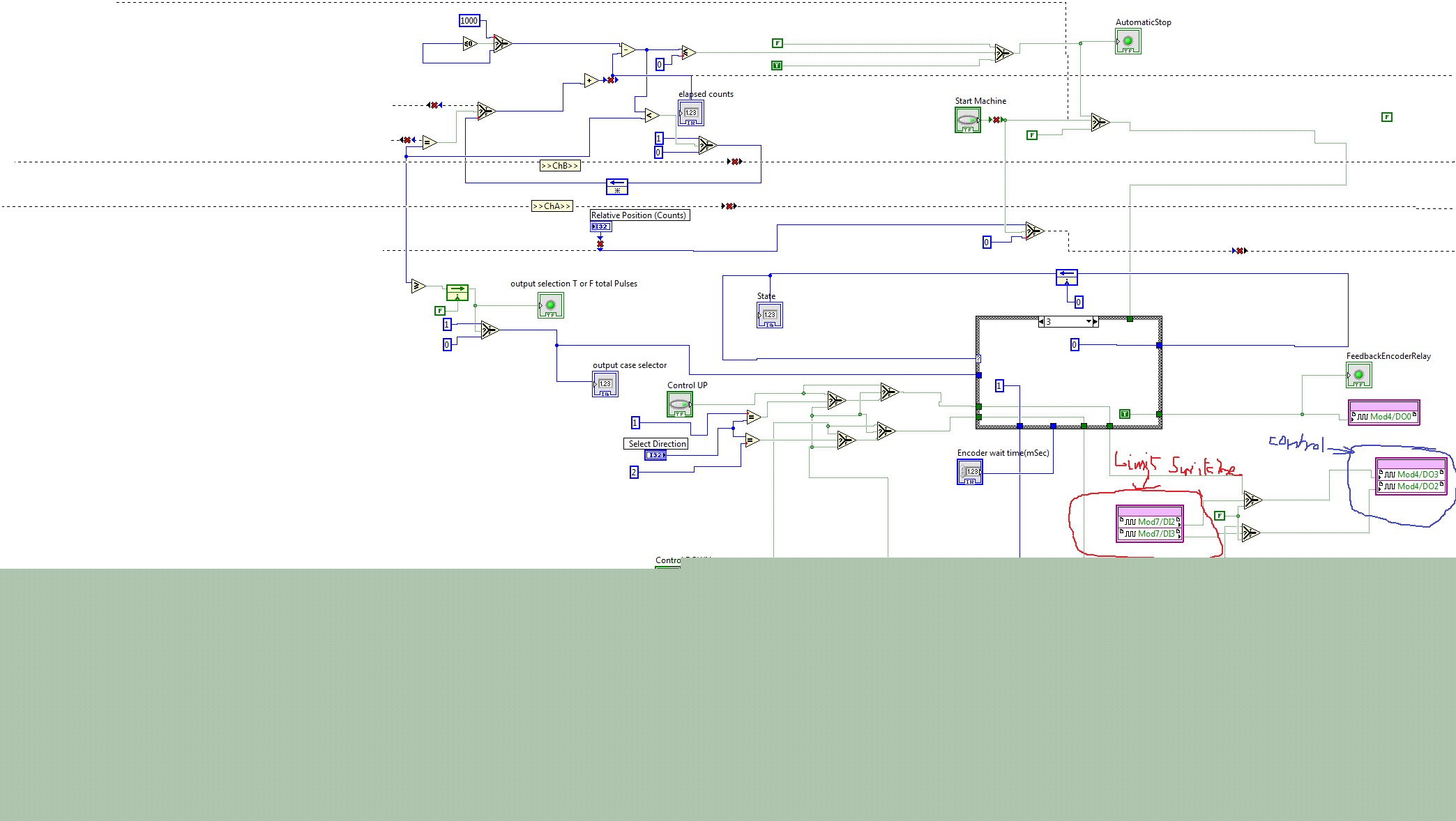Screen dimensions: 1456x821
Task: Click the green feedback node near output selection
Action: (x=457, y=292)
